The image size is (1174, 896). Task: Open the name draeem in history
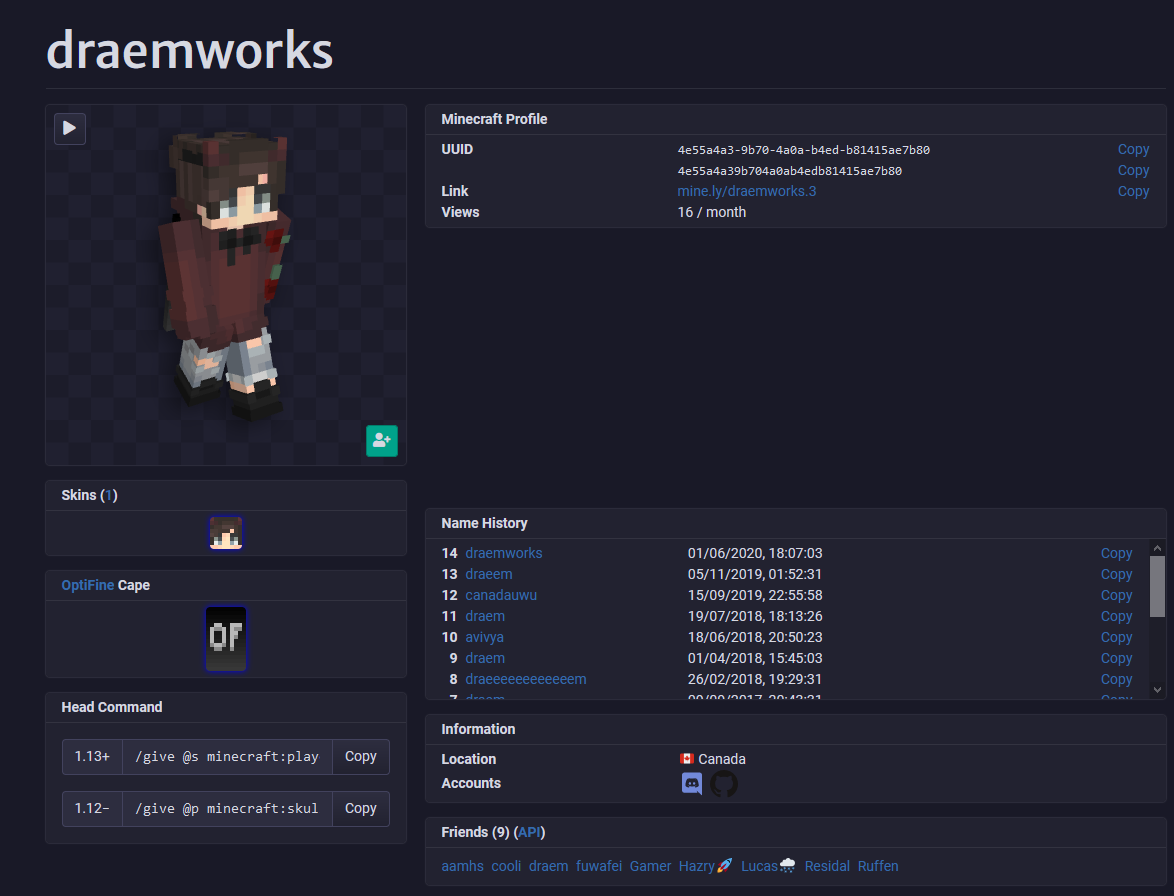click(489, 574)
